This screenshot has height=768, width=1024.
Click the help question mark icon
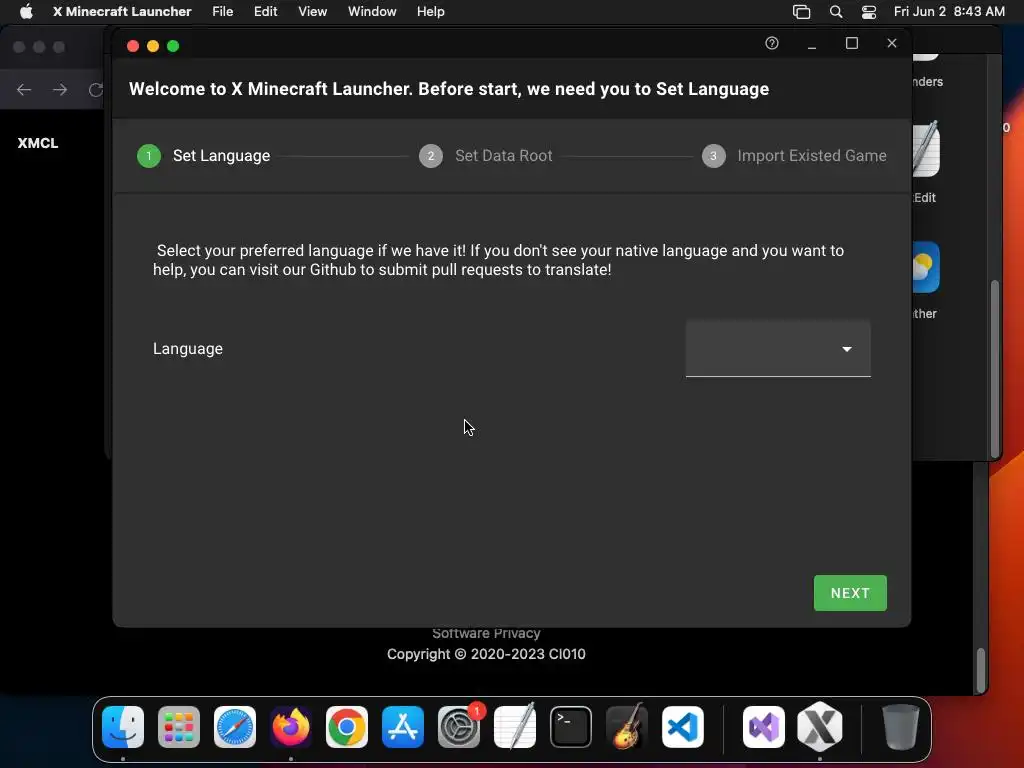point(772,43)
